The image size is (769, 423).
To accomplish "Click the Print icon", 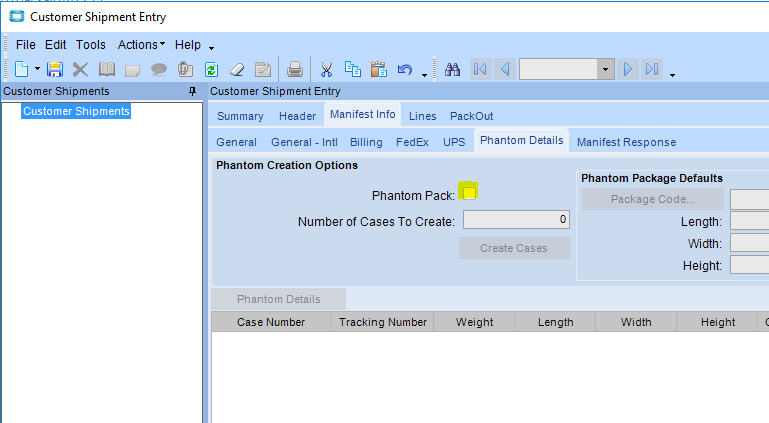I will click(294, 69).
